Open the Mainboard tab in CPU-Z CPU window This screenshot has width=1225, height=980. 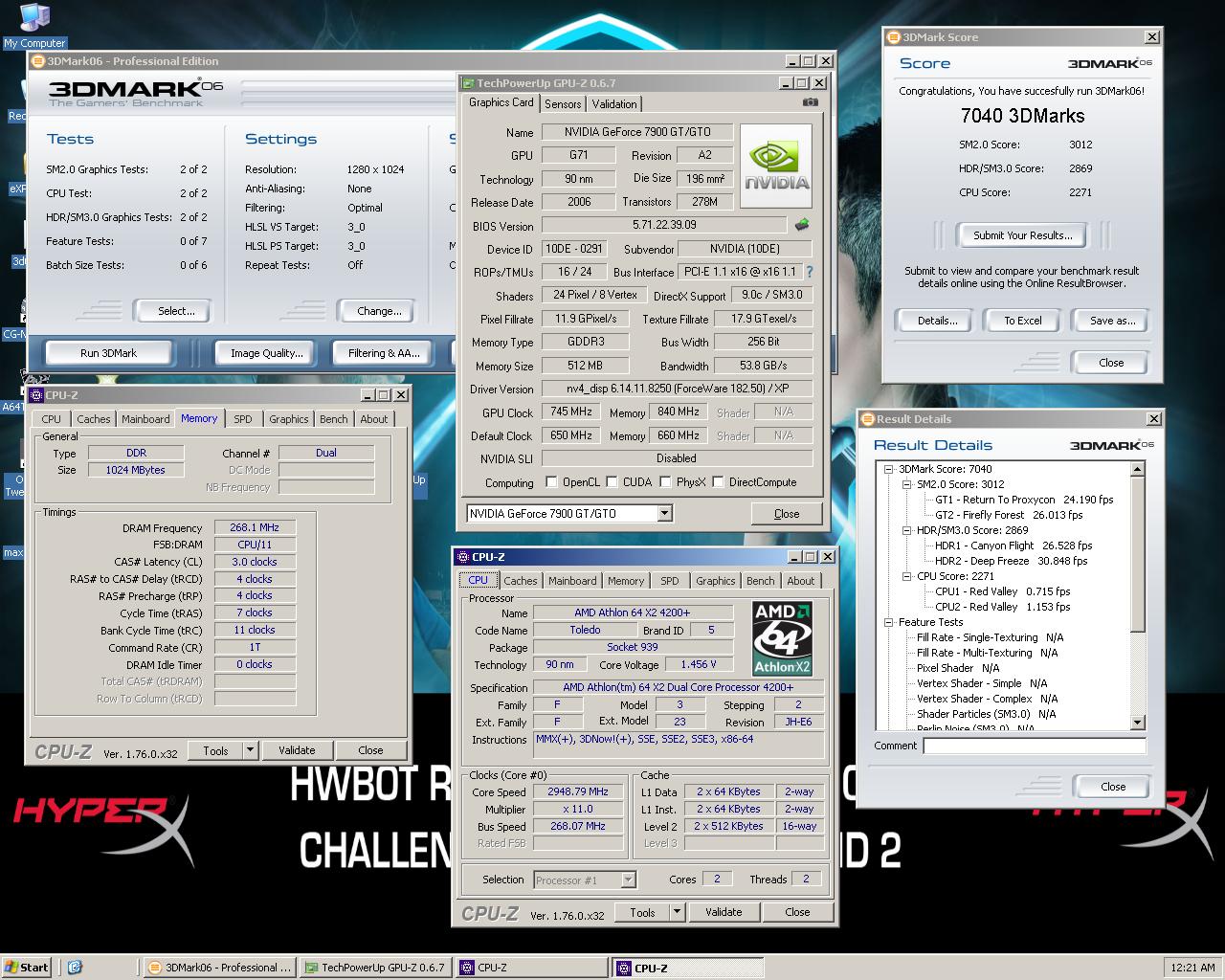[572, 581]
